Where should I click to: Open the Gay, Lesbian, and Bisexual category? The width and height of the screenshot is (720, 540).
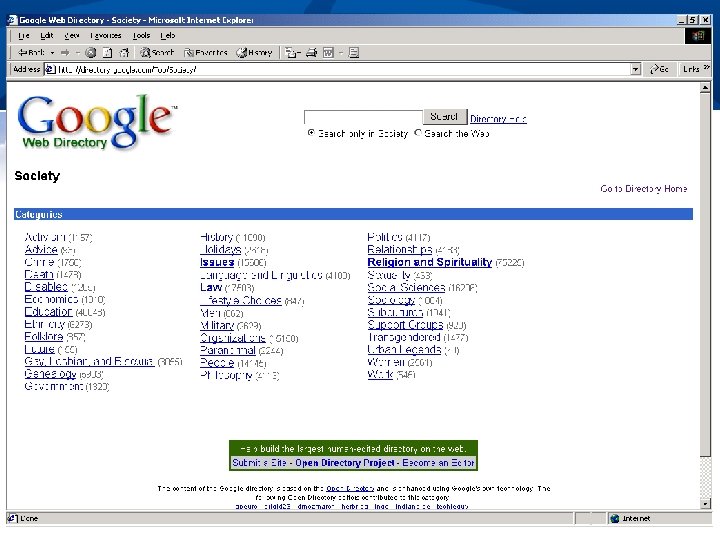pos(89,361)
